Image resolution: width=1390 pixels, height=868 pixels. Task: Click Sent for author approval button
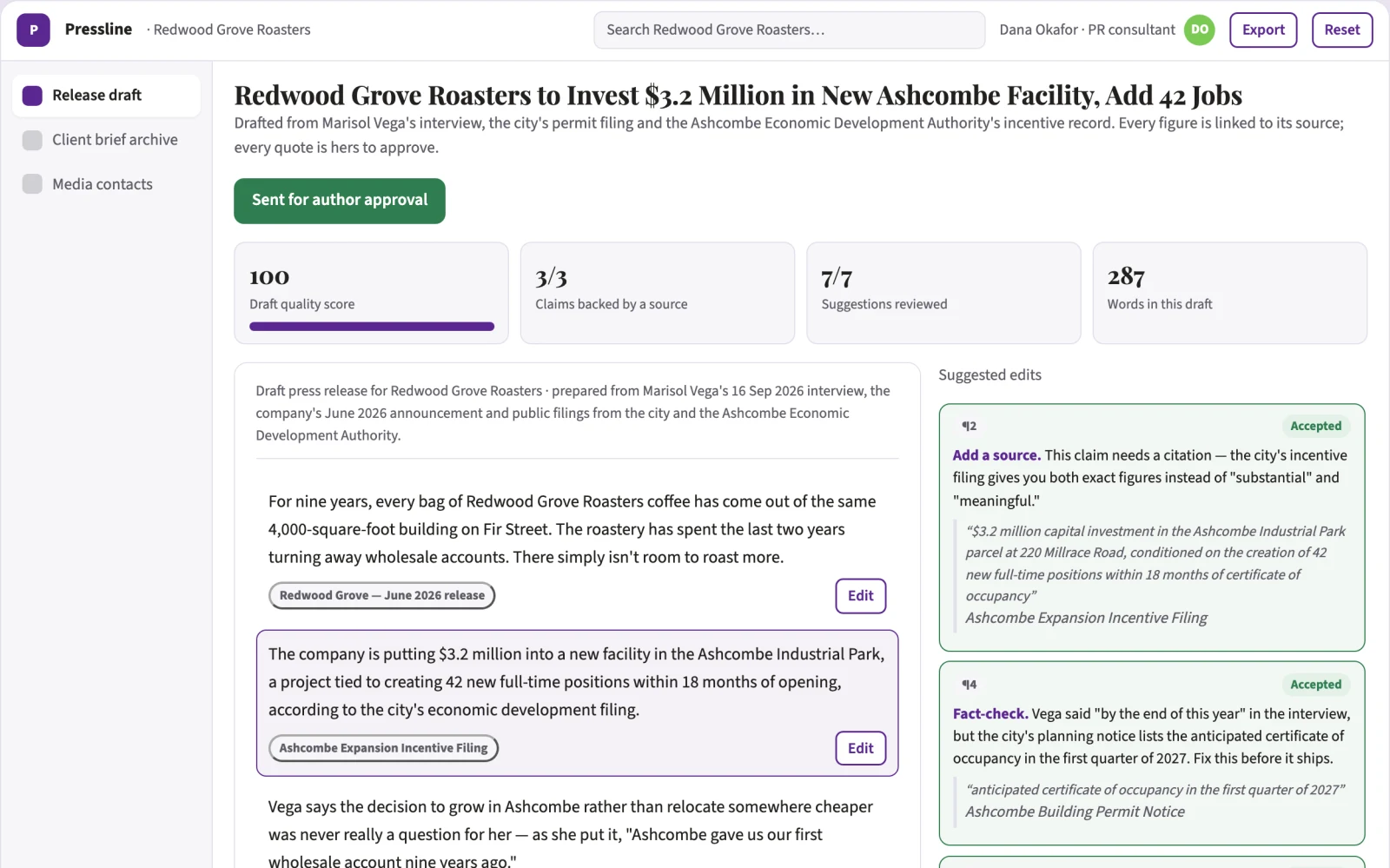pyautogui.click(x=340, y=201)
